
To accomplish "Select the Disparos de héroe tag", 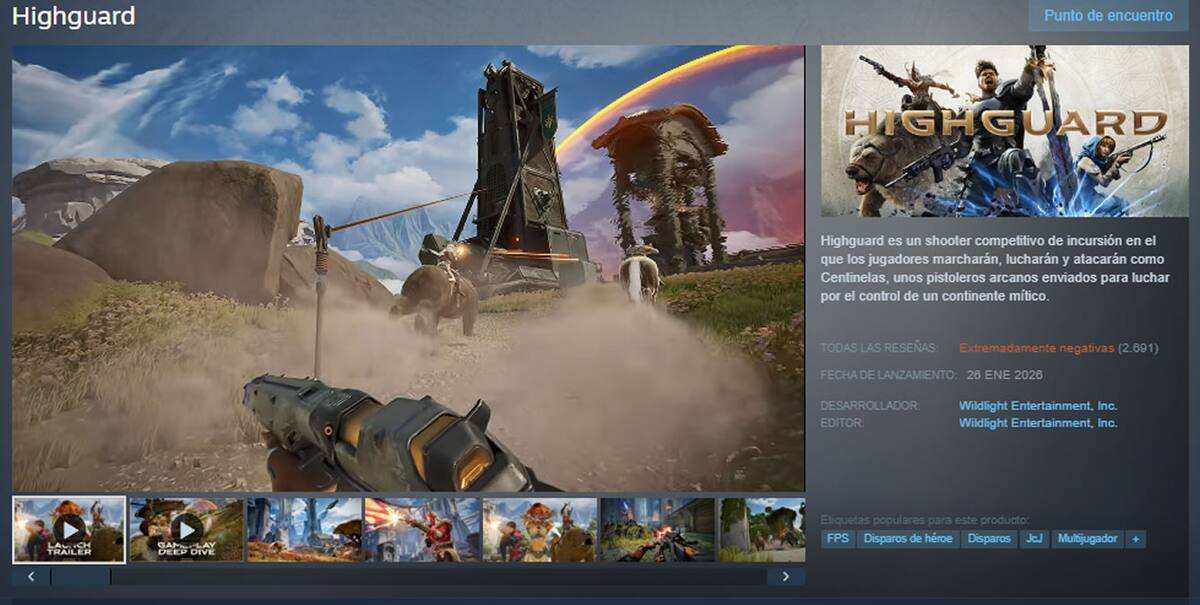I will coord(907,539).
